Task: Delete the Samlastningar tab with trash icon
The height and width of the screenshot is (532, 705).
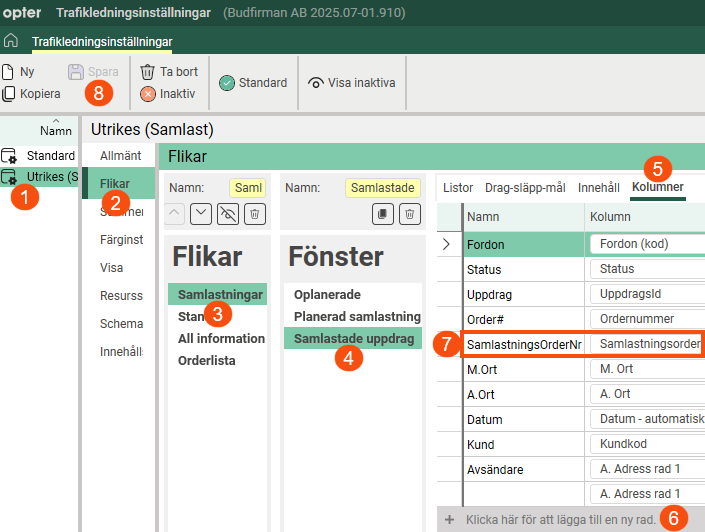Action: (x=255, y=213)
